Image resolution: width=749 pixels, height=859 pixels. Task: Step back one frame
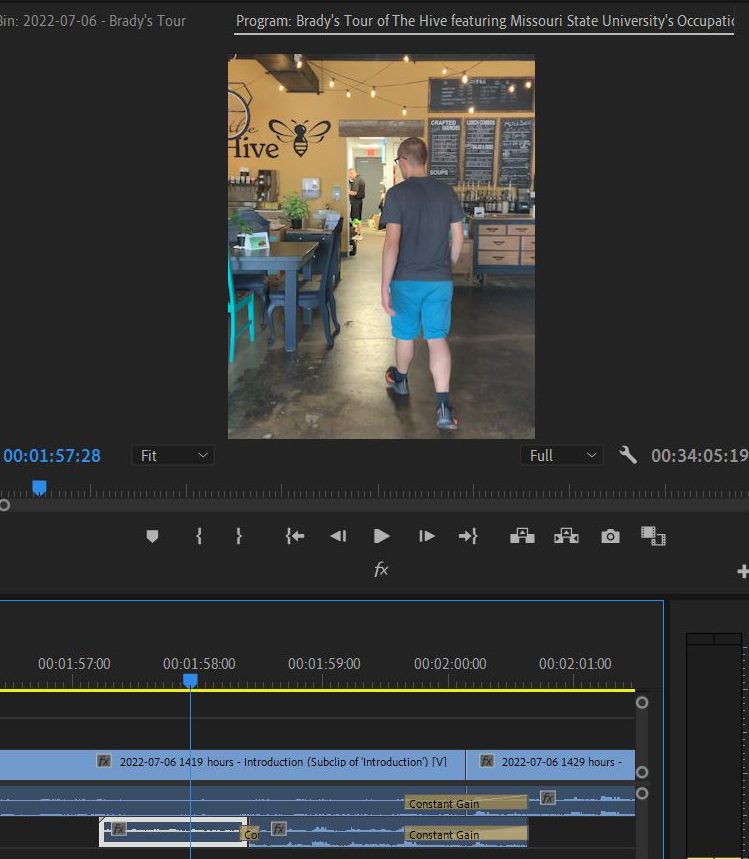coord(338,536)
